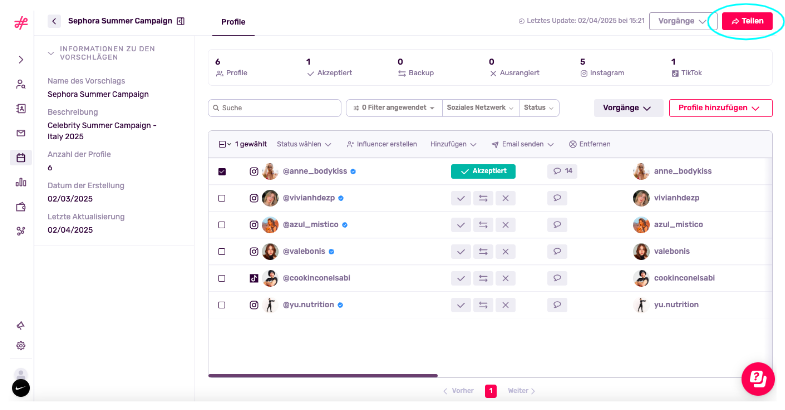Click Influencer erstellen

tap(381, 144)
